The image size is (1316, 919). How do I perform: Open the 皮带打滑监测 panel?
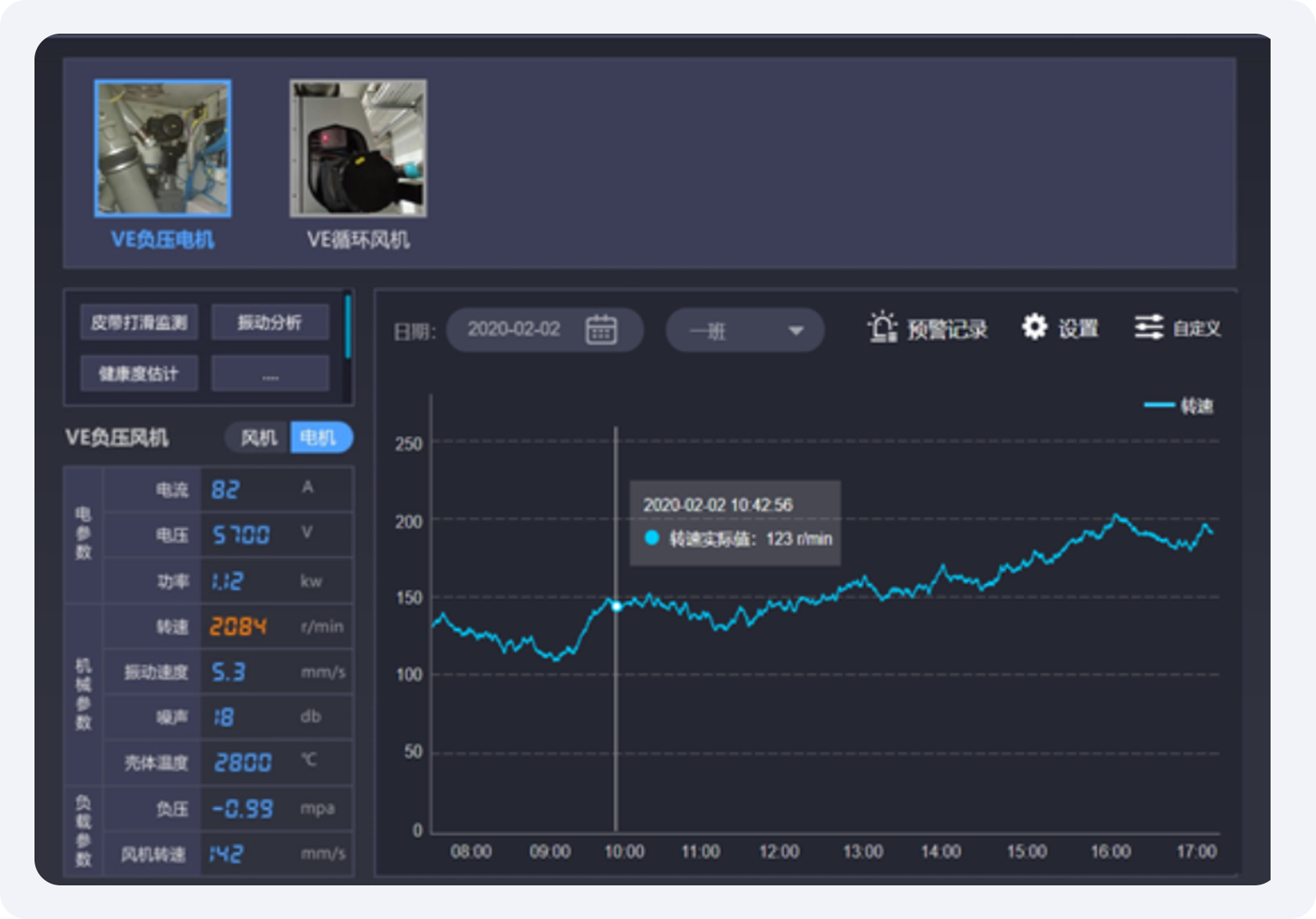[139, 322]
